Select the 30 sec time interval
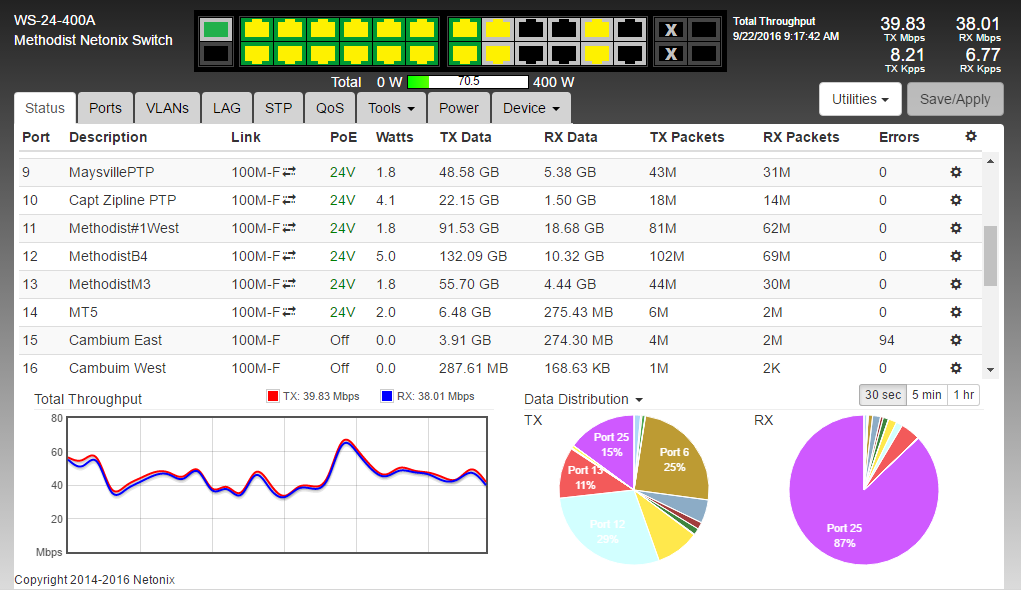The height and width of the screenshot is (590, 1021). tap(882, 395)
